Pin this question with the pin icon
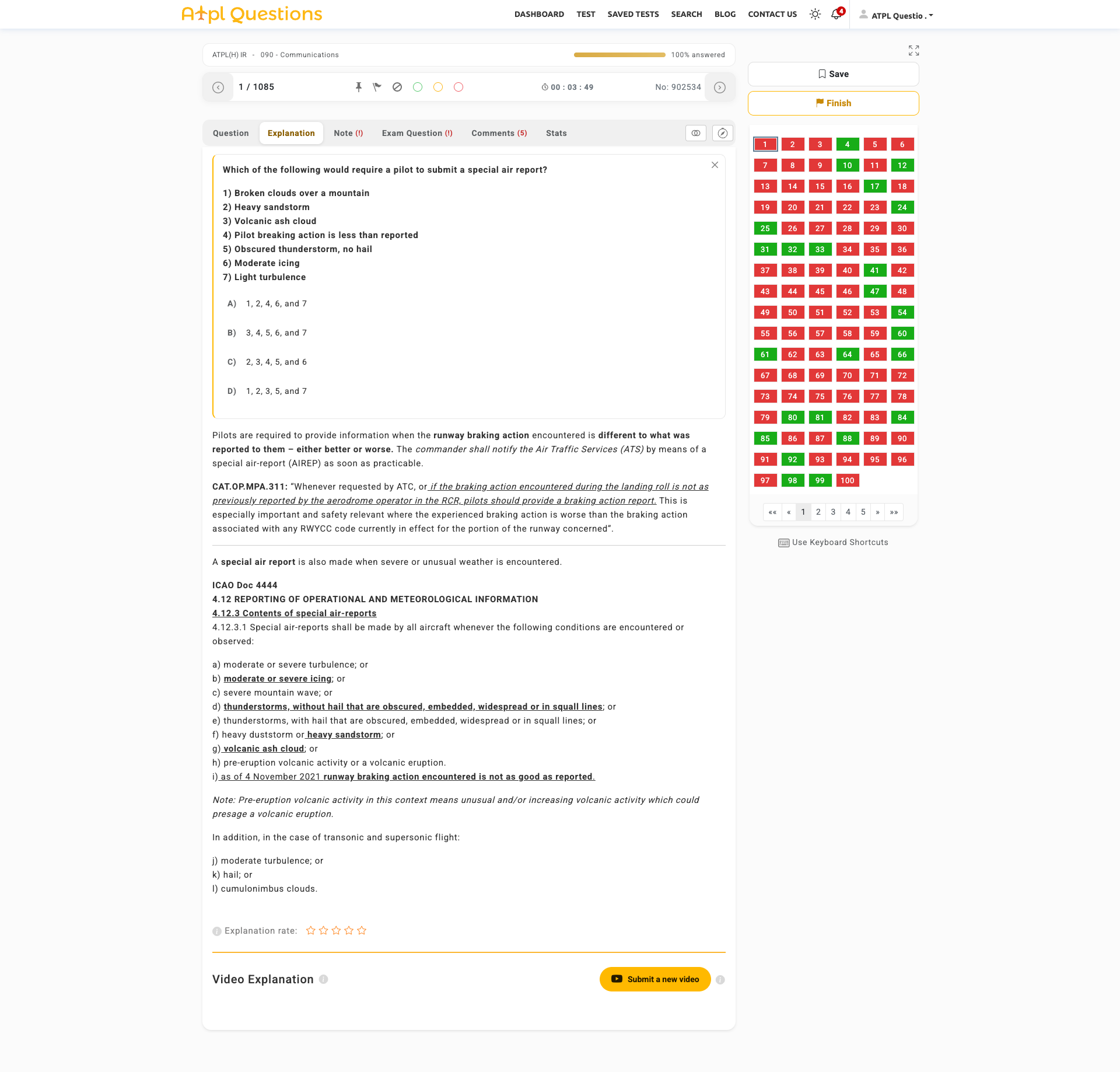Image resolution: width=1120 pixels, height=1072 pixels. coord(359,87)
